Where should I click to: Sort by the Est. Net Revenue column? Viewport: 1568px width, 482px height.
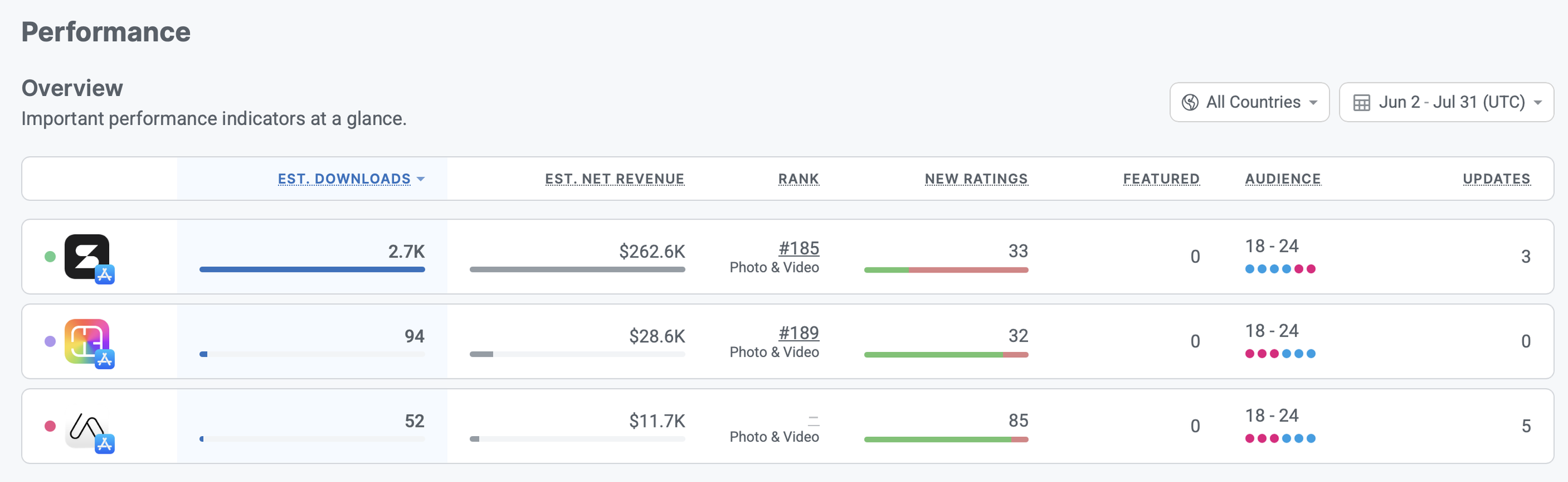click(614, 179)
